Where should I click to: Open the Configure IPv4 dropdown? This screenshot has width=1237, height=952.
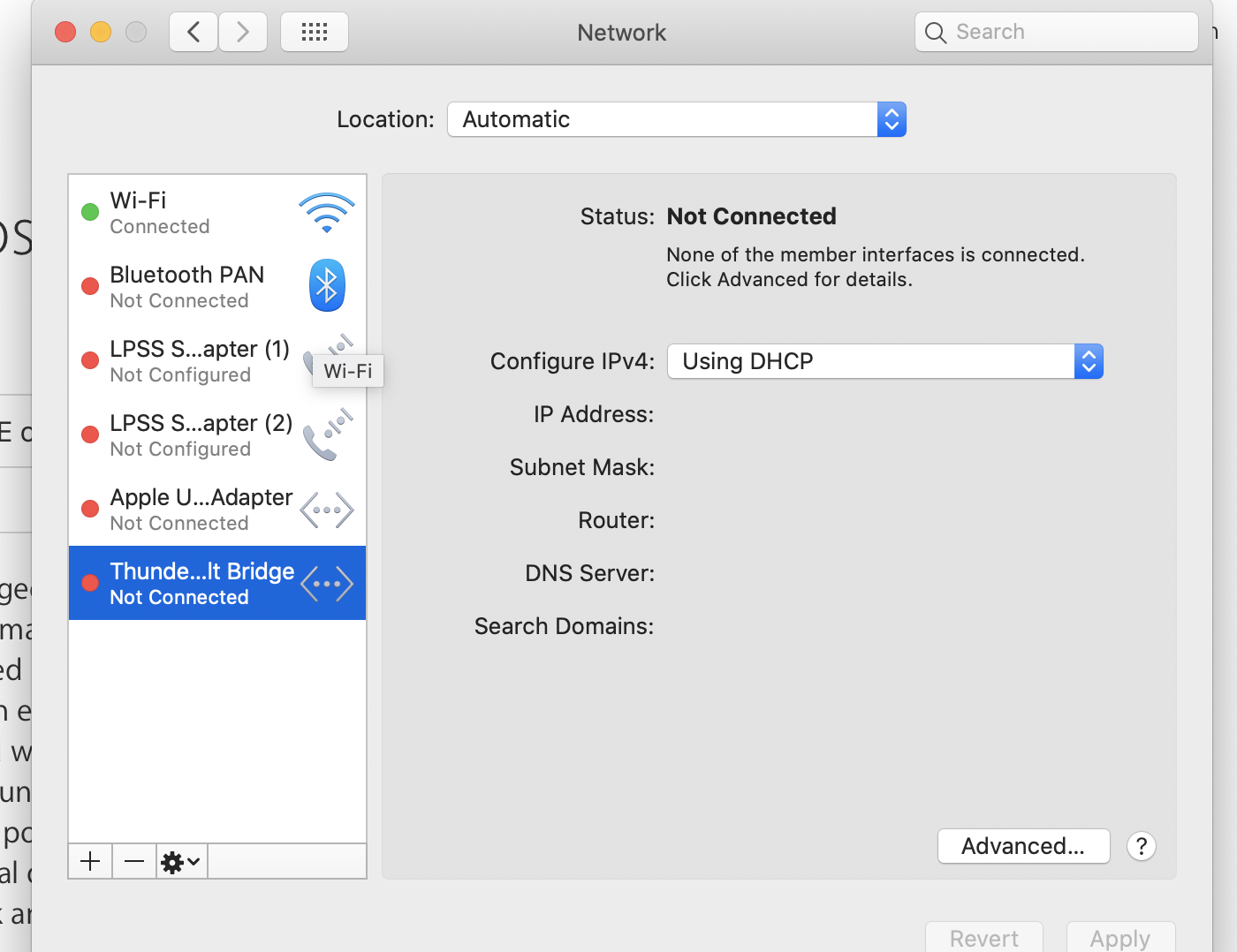(884, 361)
